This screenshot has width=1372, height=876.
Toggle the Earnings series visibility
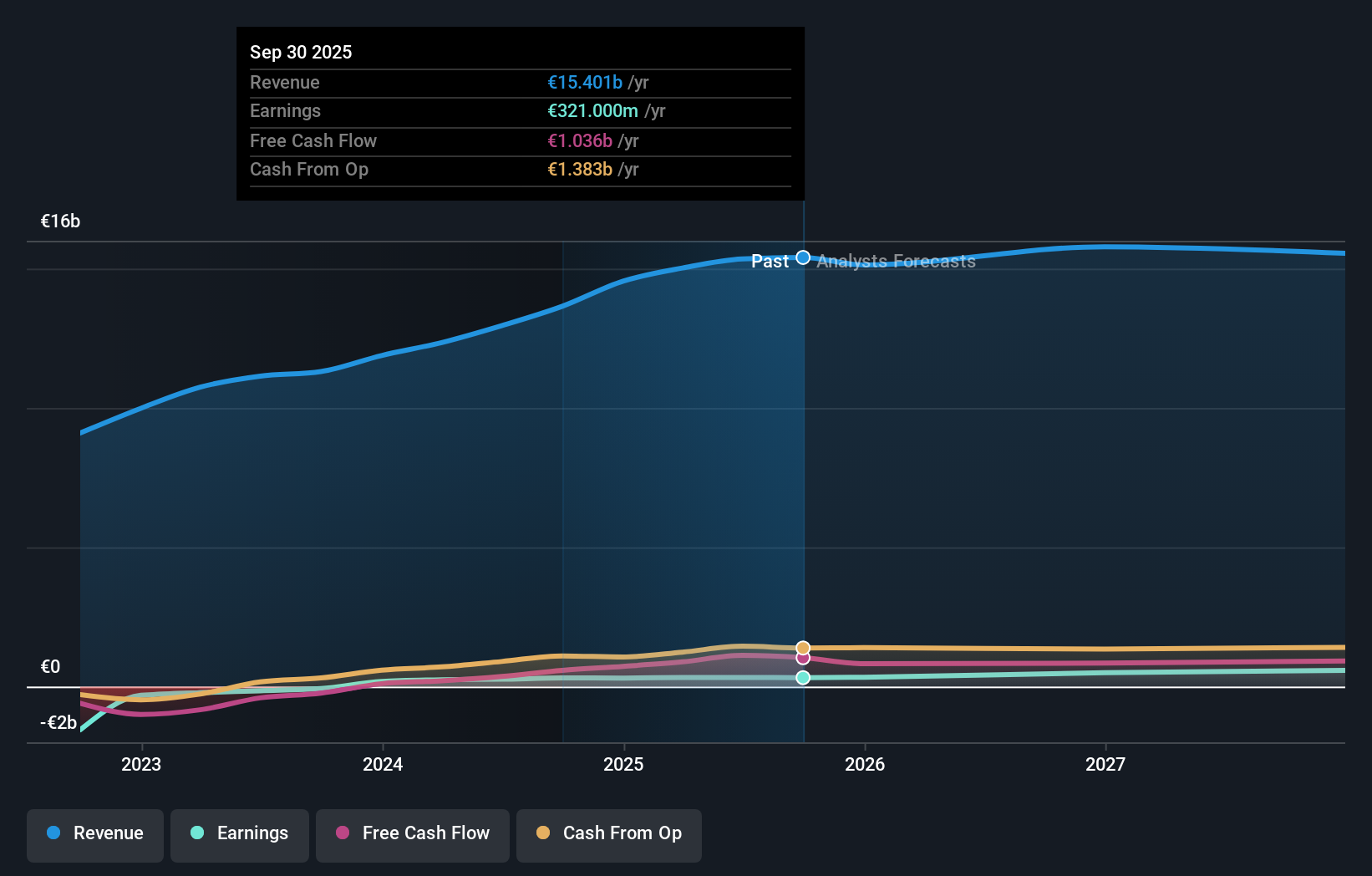pos(239,834)
